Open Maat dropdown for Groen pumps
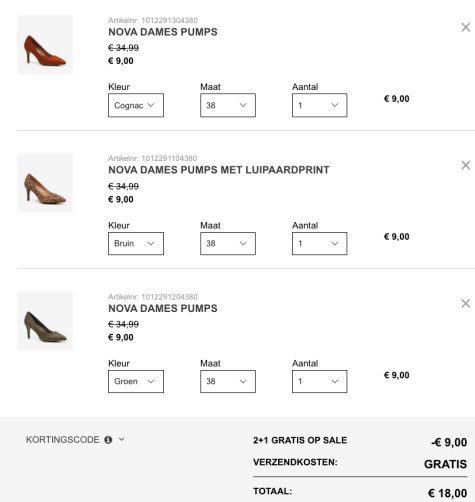This screenshot has height=502, width=475. (228, 381)
